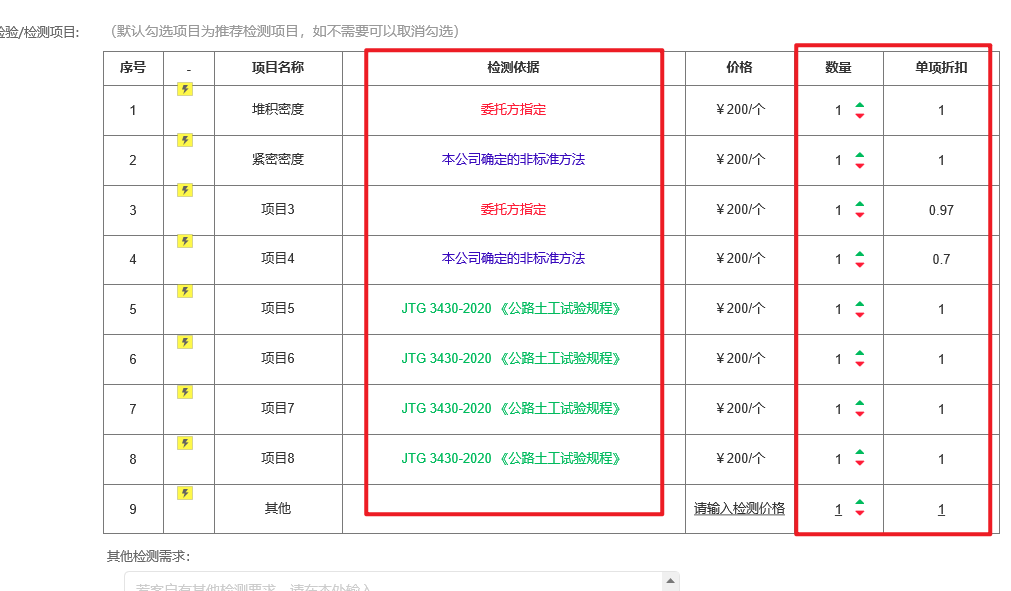Screen dimensions: 1011x591
Task: Decrease quantity for 紧密密度 with red arrow
Action: [859, 166]
